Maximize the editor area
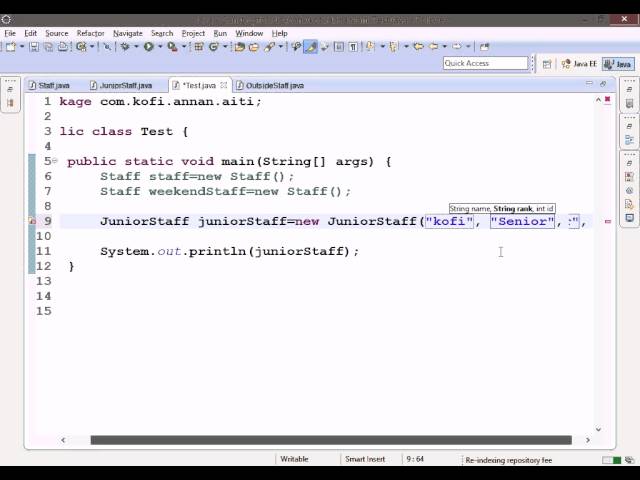The image size is (640, 480). click(603, 84)
